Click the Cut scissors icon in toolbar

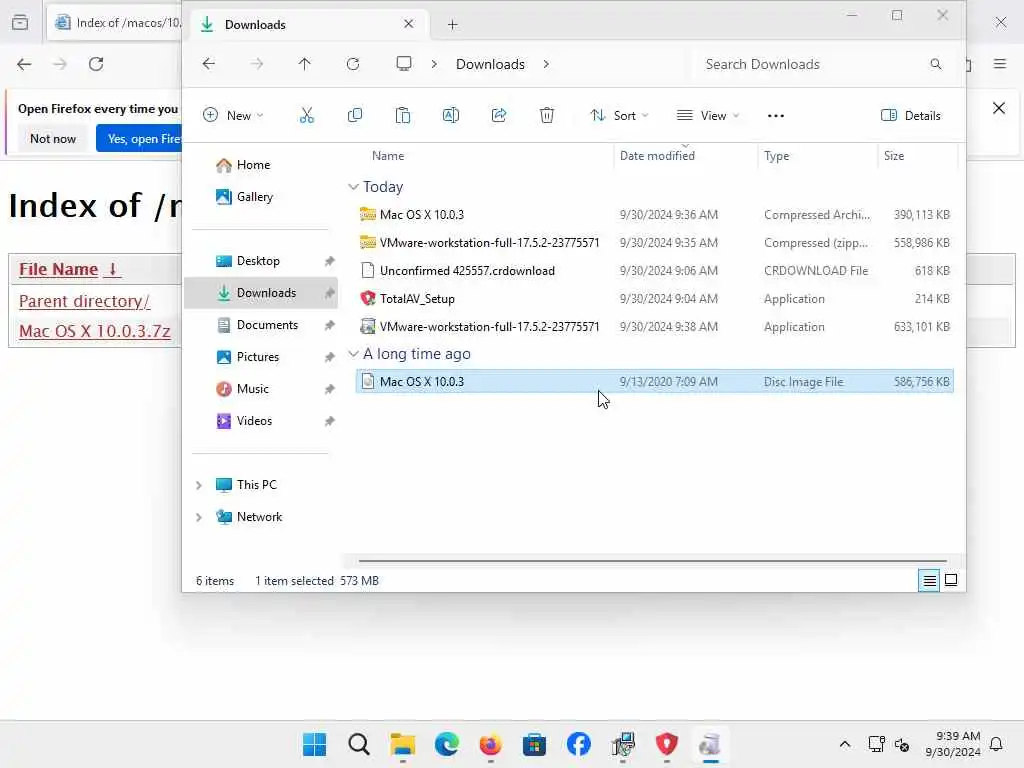[306, 116]
